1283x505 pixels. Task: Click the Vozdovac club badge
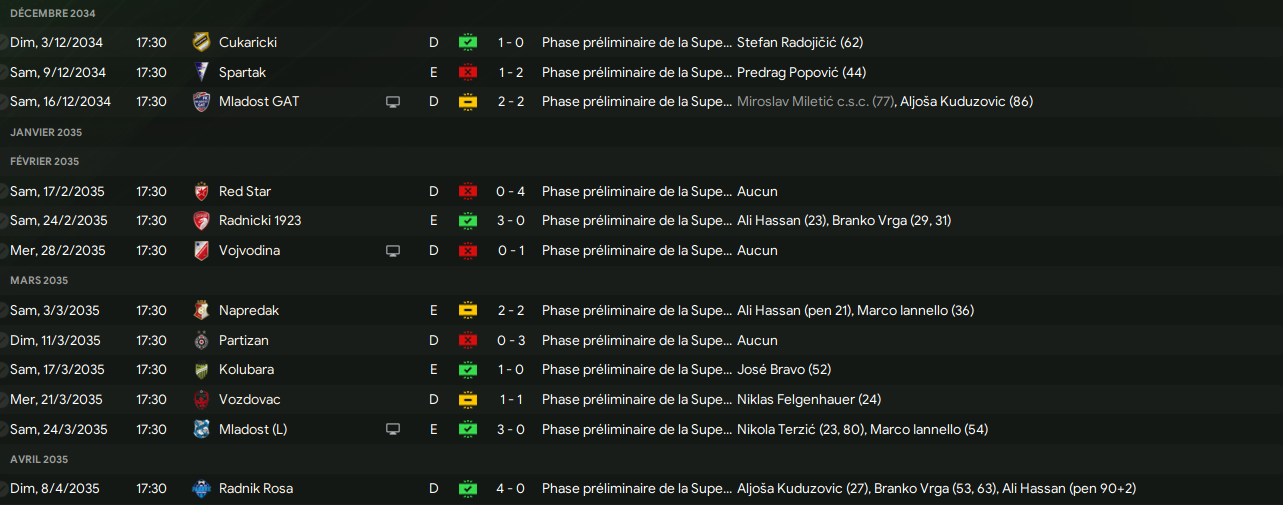[201, 399]
